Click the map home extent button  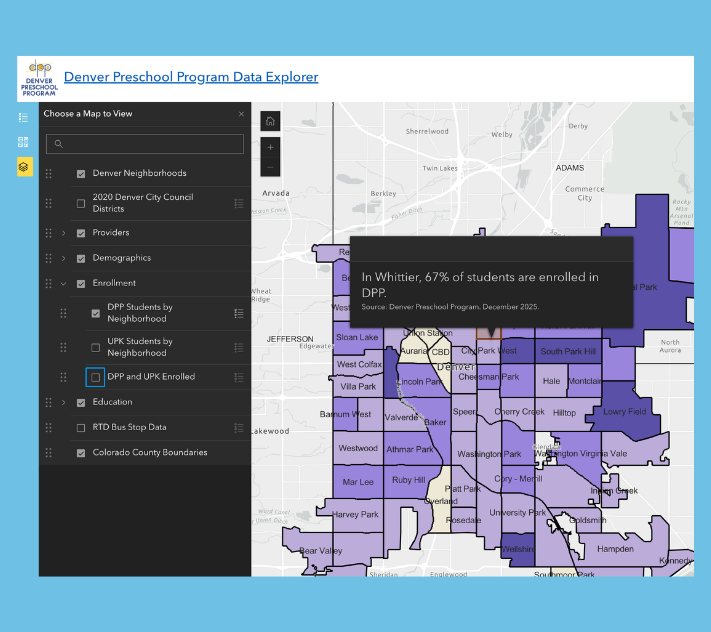[x=270, y=121]
